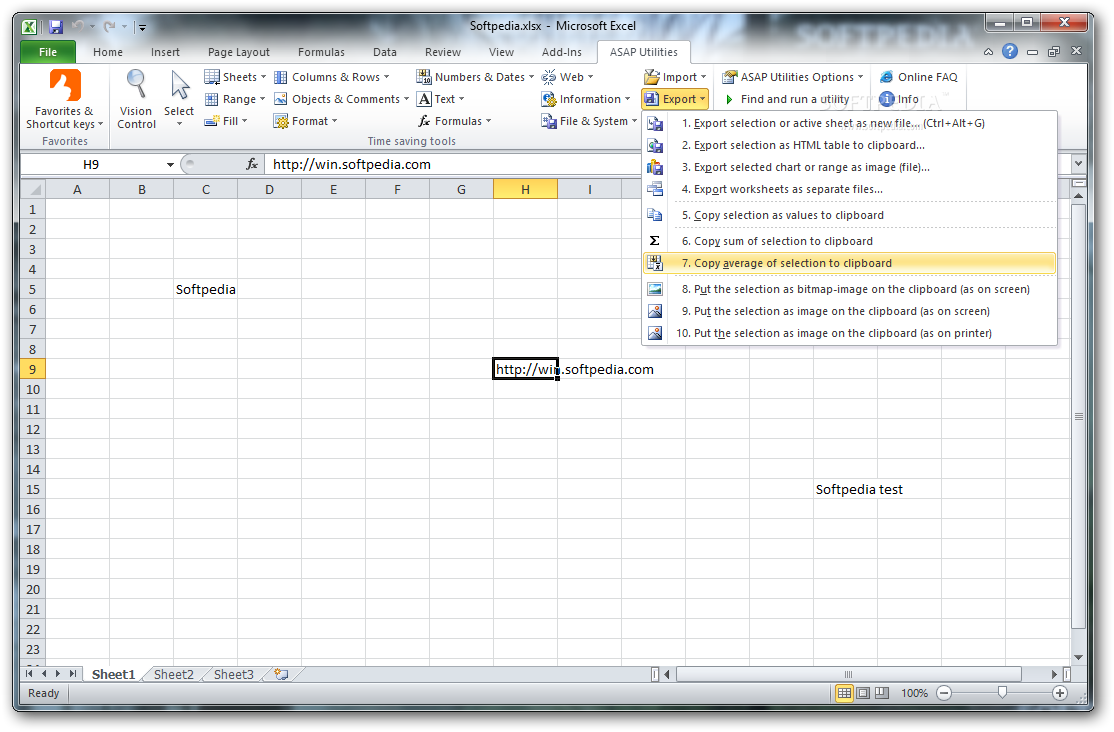Open the Name Box dropdown arrow
Image resolution: width=1114 pixels, height=732 pixels.
click(171, 165)
